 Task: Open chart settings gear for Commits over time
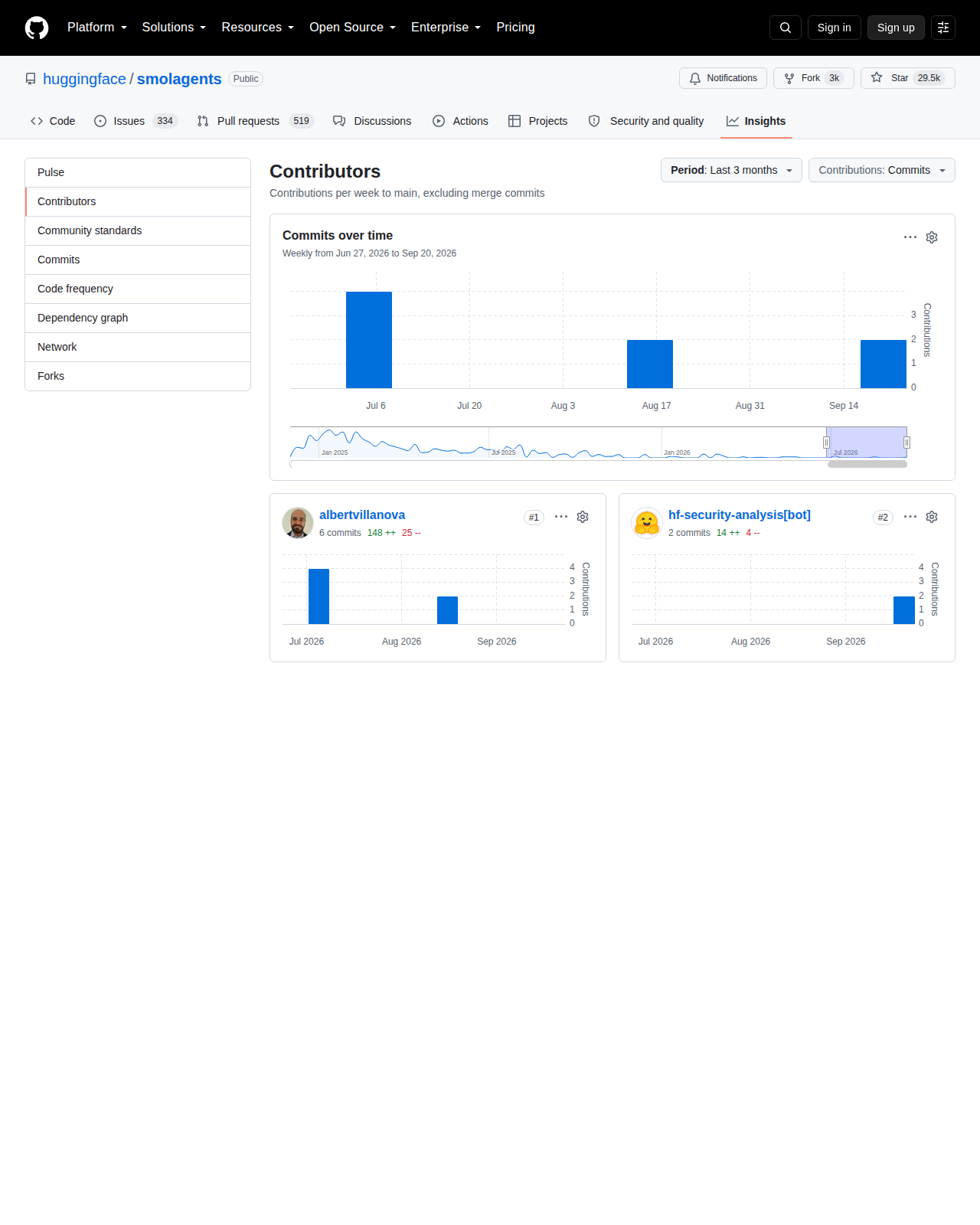[932, 237]
